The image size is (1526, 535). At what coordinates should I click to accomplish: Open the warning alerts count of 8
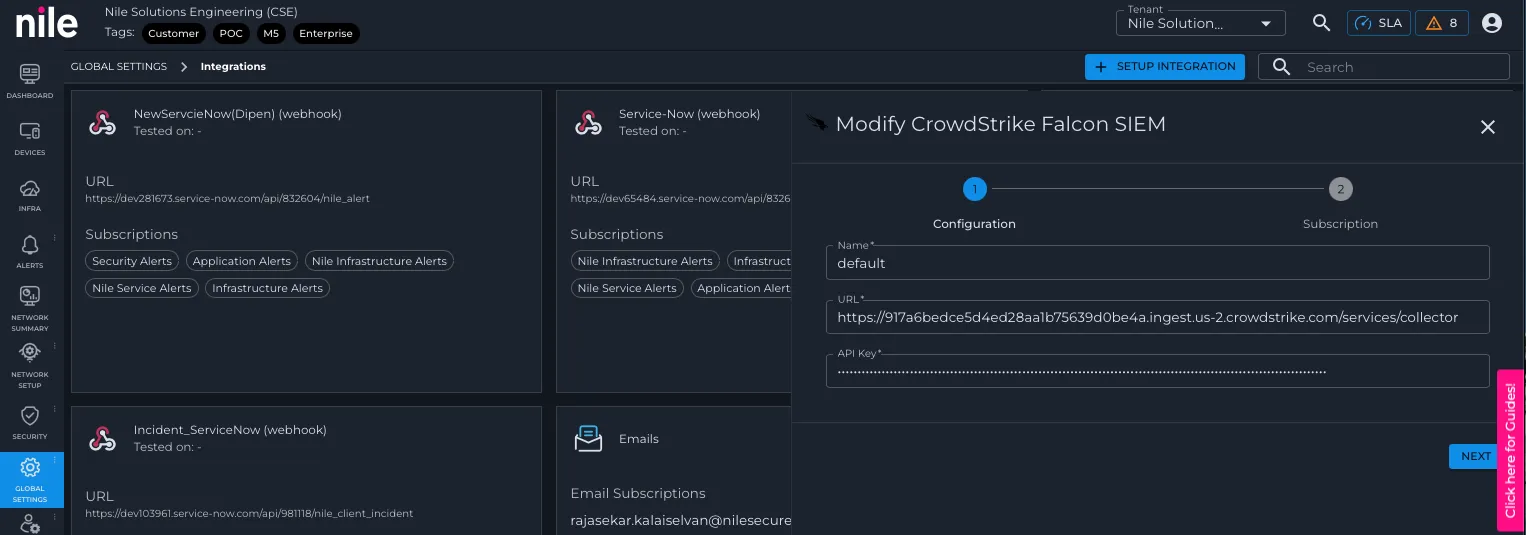pos(1441,23)
